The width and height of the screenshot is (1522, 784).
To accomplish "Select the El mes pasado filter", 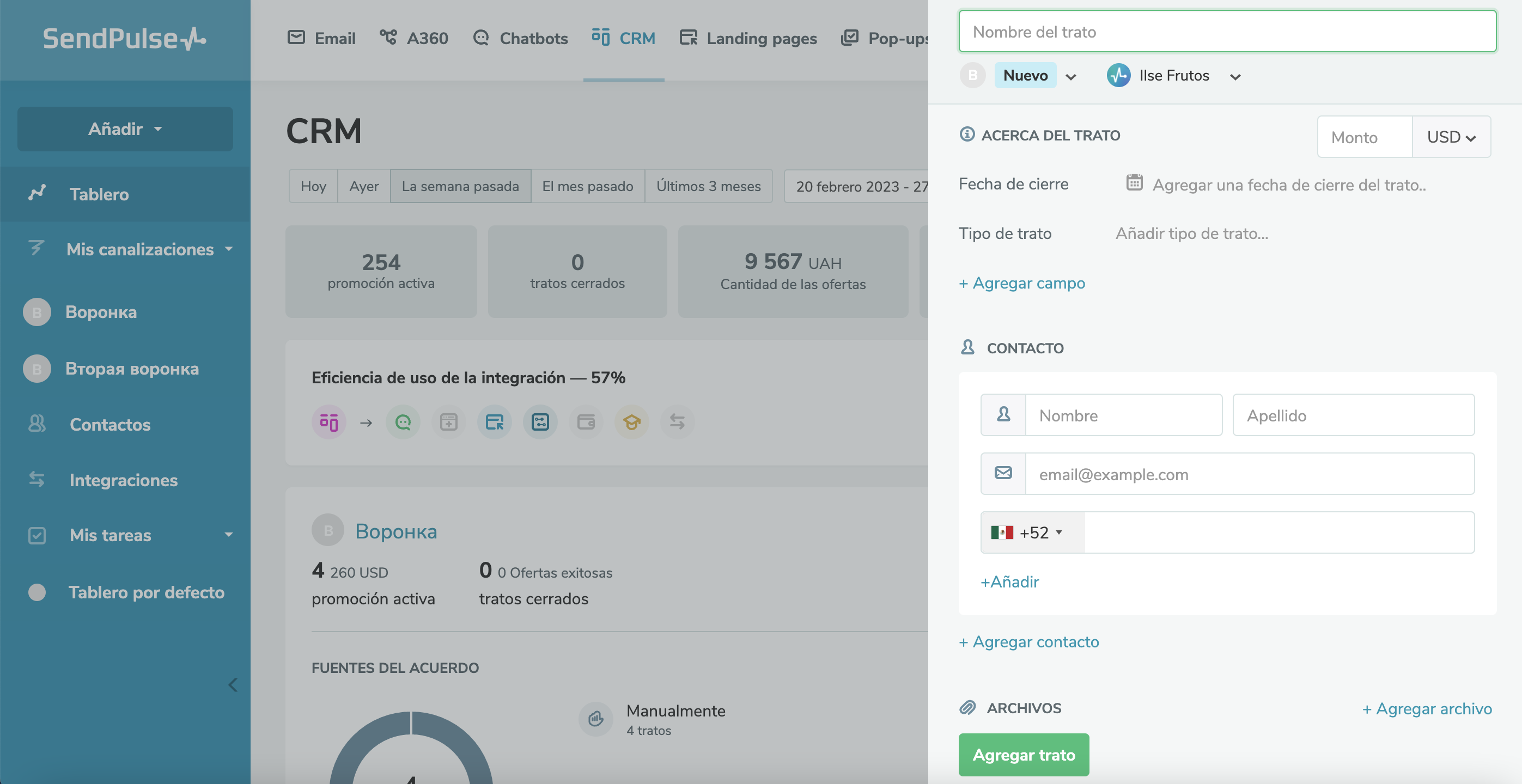I will click(587, 187).
